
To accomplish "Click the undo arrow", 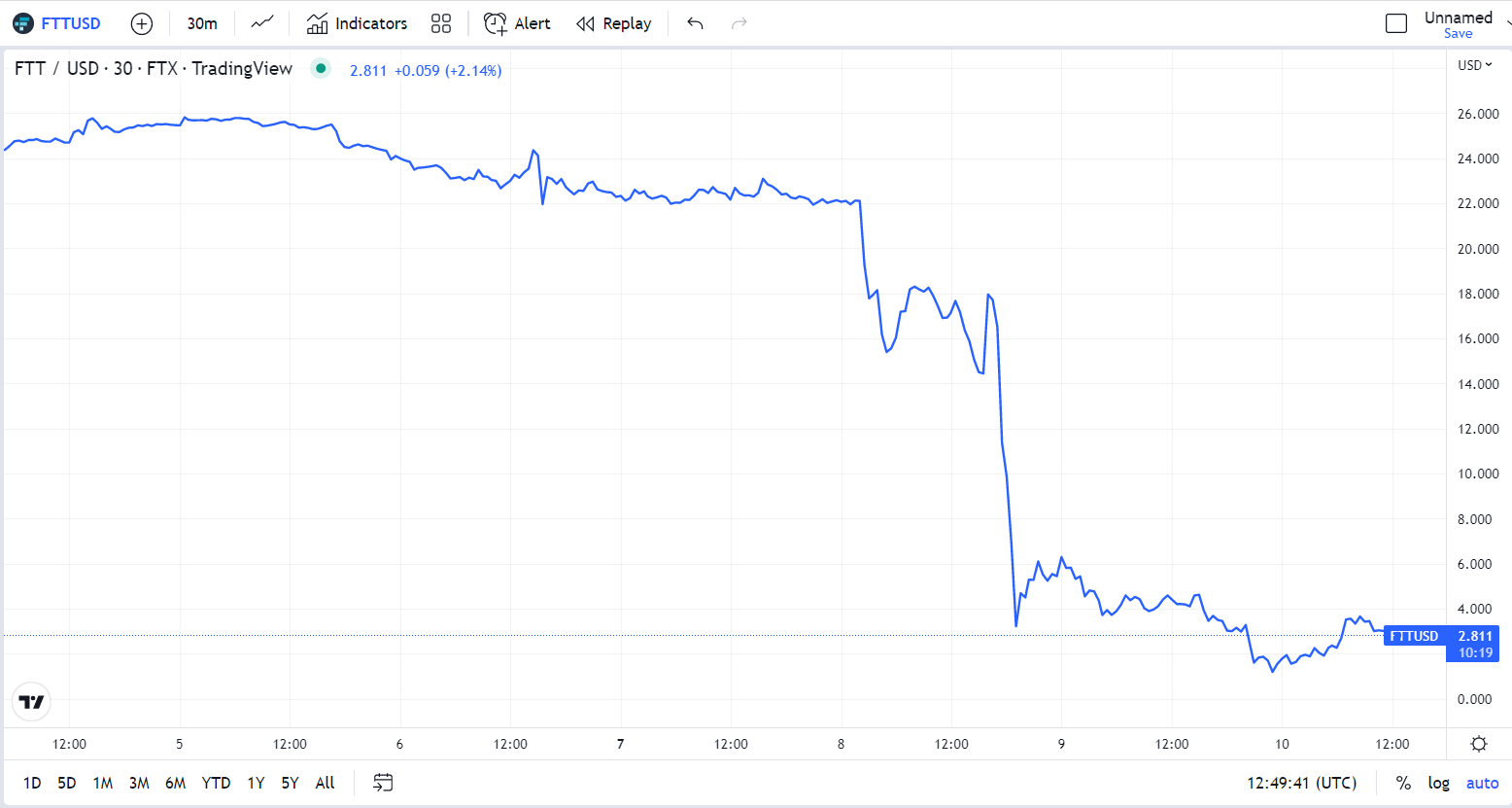I will click(x=695, y=23).
